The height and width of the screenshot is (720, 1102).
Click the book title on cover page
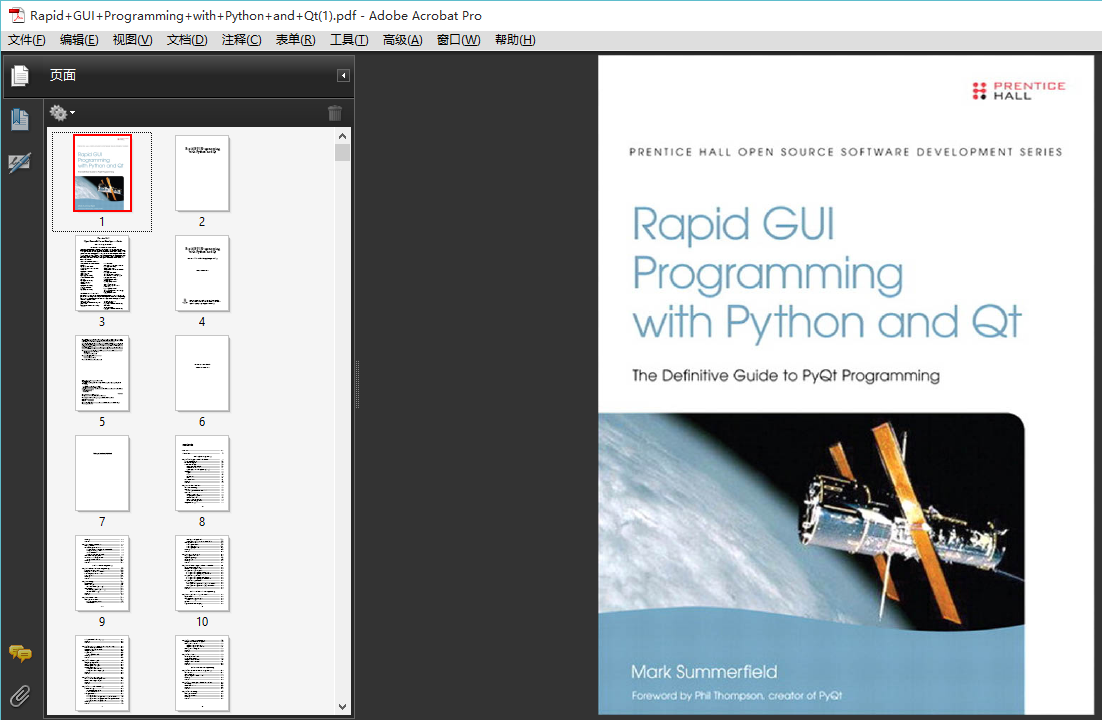[826, 273]
